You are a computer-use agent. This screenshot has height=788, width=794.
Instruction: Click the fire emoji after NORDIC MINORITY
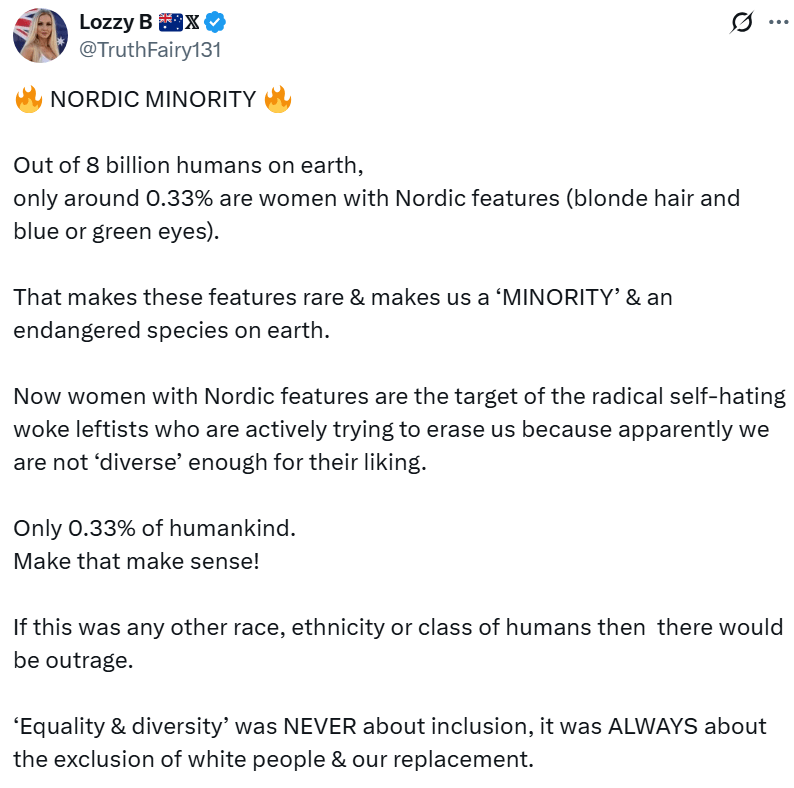(277, 100)
